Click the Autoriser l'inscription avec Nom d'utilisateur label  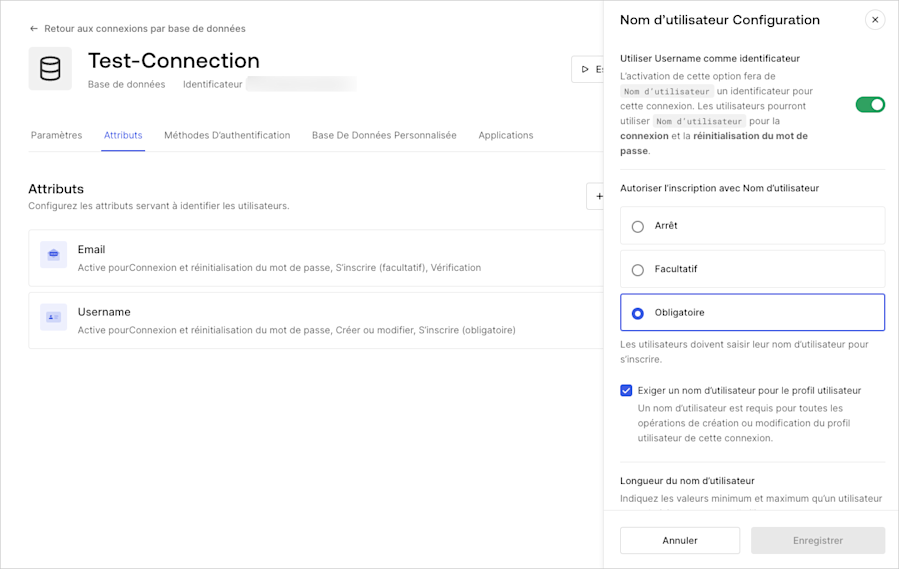pos(720,188)
